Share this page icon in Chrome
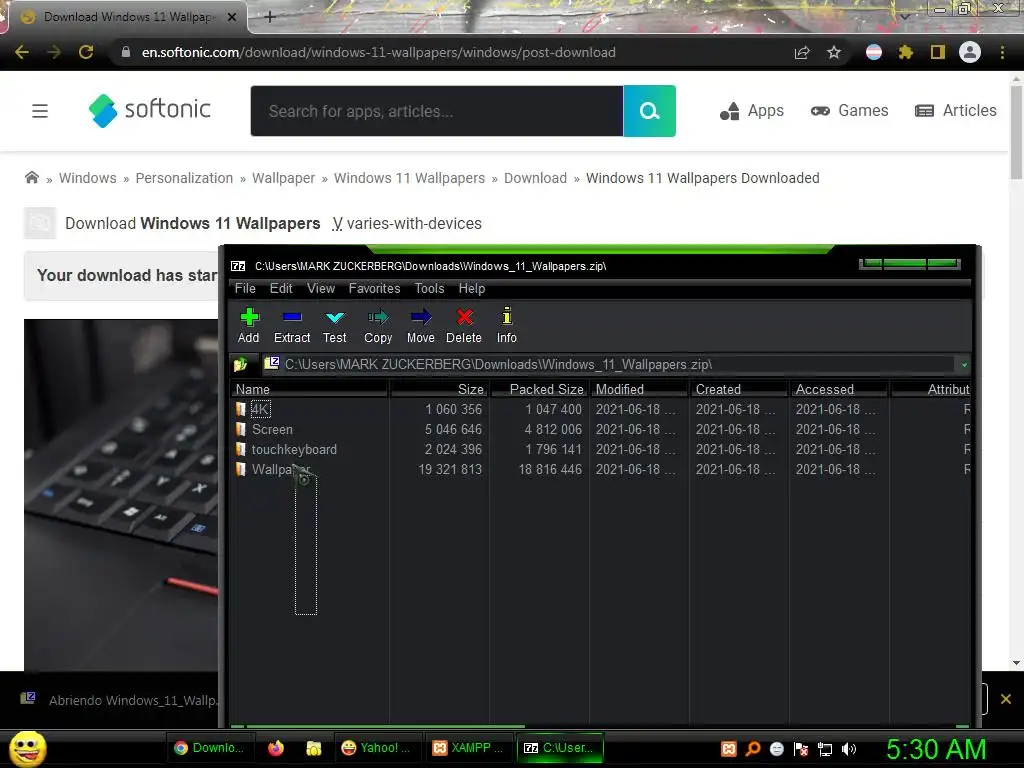 802,52
